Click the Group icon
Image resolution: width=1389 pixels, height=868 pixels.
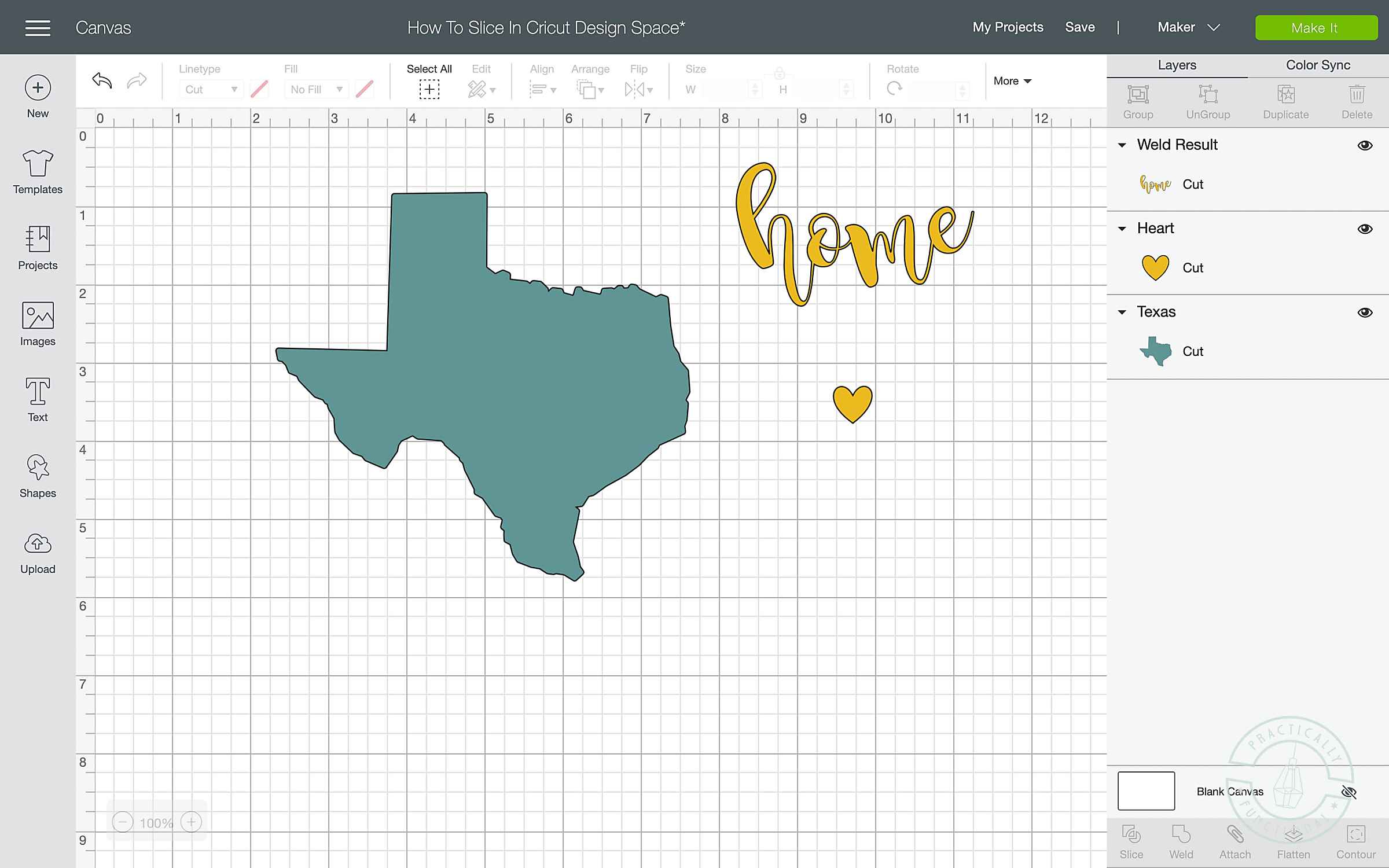point(1138,102)
